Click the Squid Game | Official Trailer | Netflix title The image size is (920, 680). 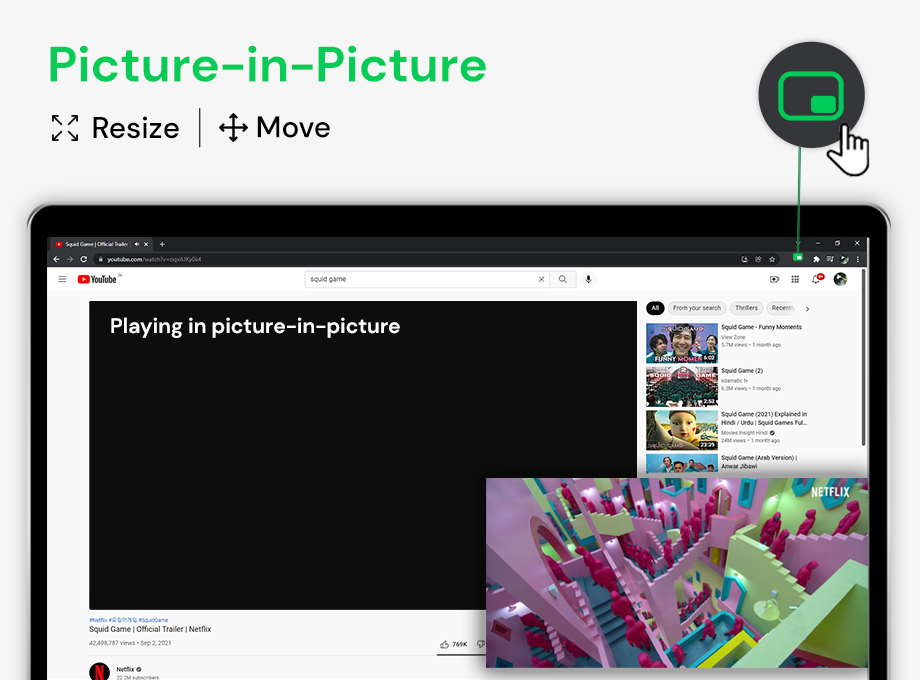[150, 629]
